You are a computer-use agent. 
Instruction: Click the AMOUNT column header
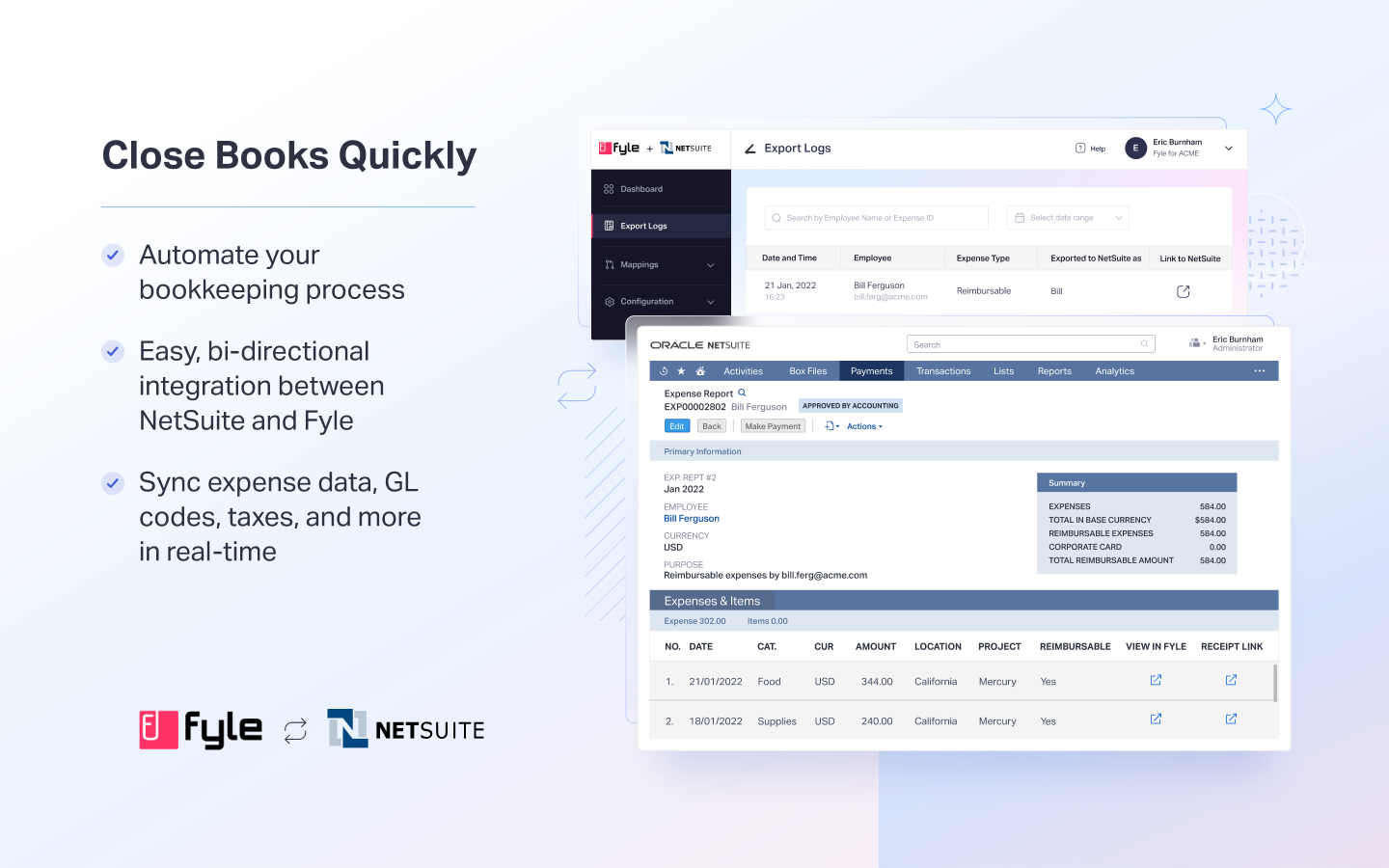[x=876, y=646]
